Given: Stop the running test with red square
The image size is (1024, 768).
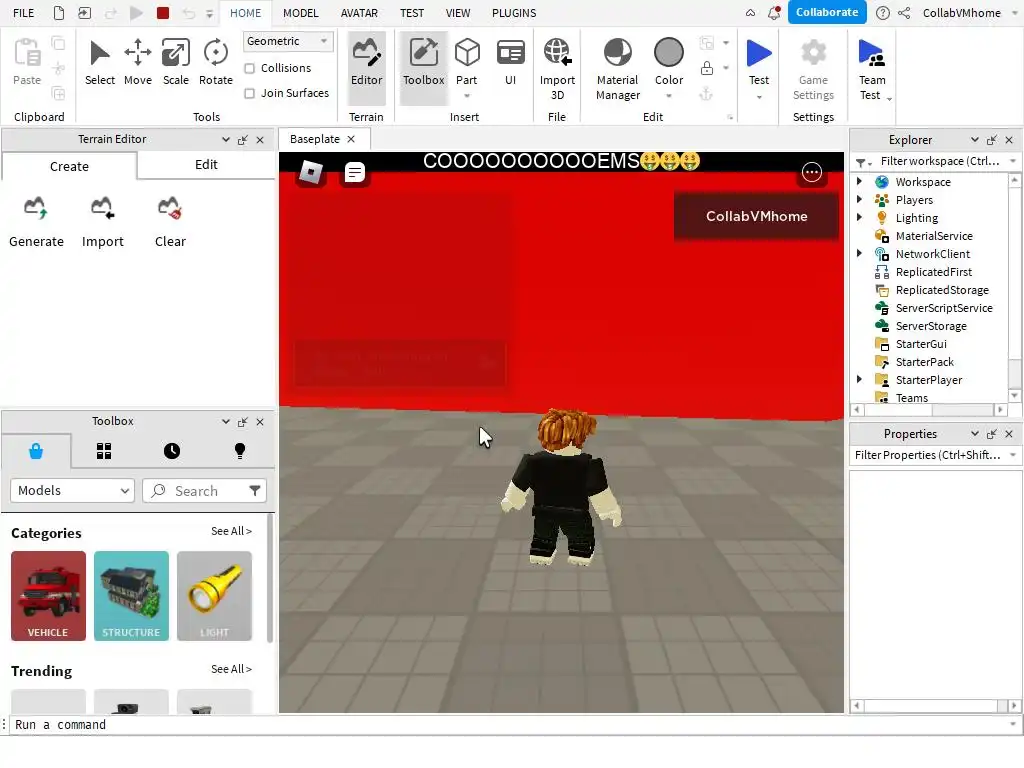Looking at the screenshot, I should (x=163, y=12).
